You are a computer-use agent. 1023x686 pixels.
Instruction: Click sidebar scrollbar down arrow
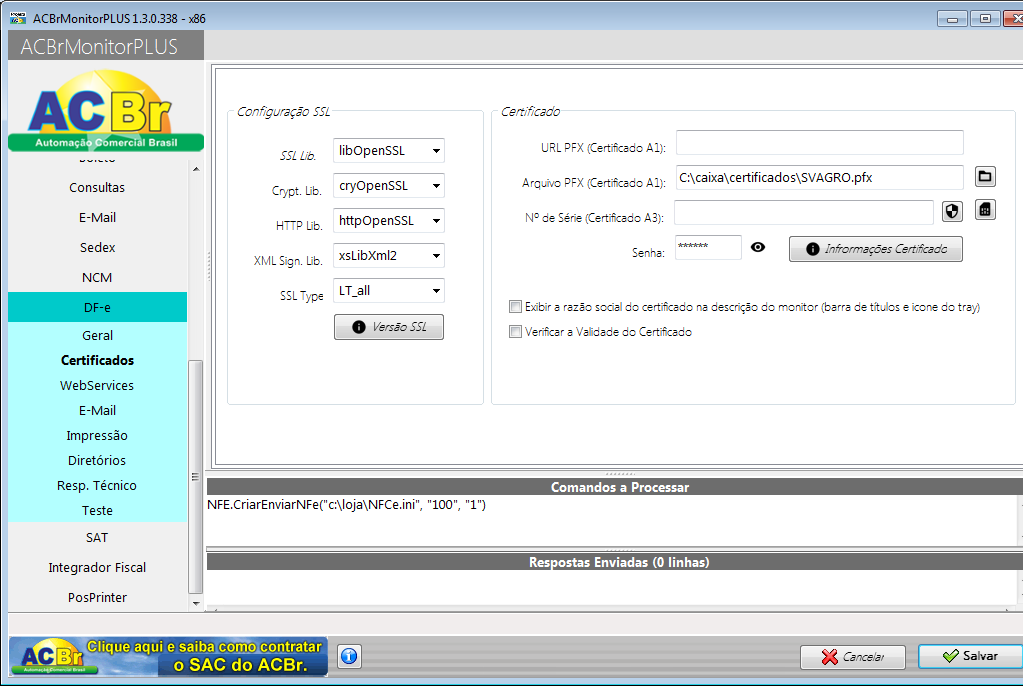click(196, 604)
